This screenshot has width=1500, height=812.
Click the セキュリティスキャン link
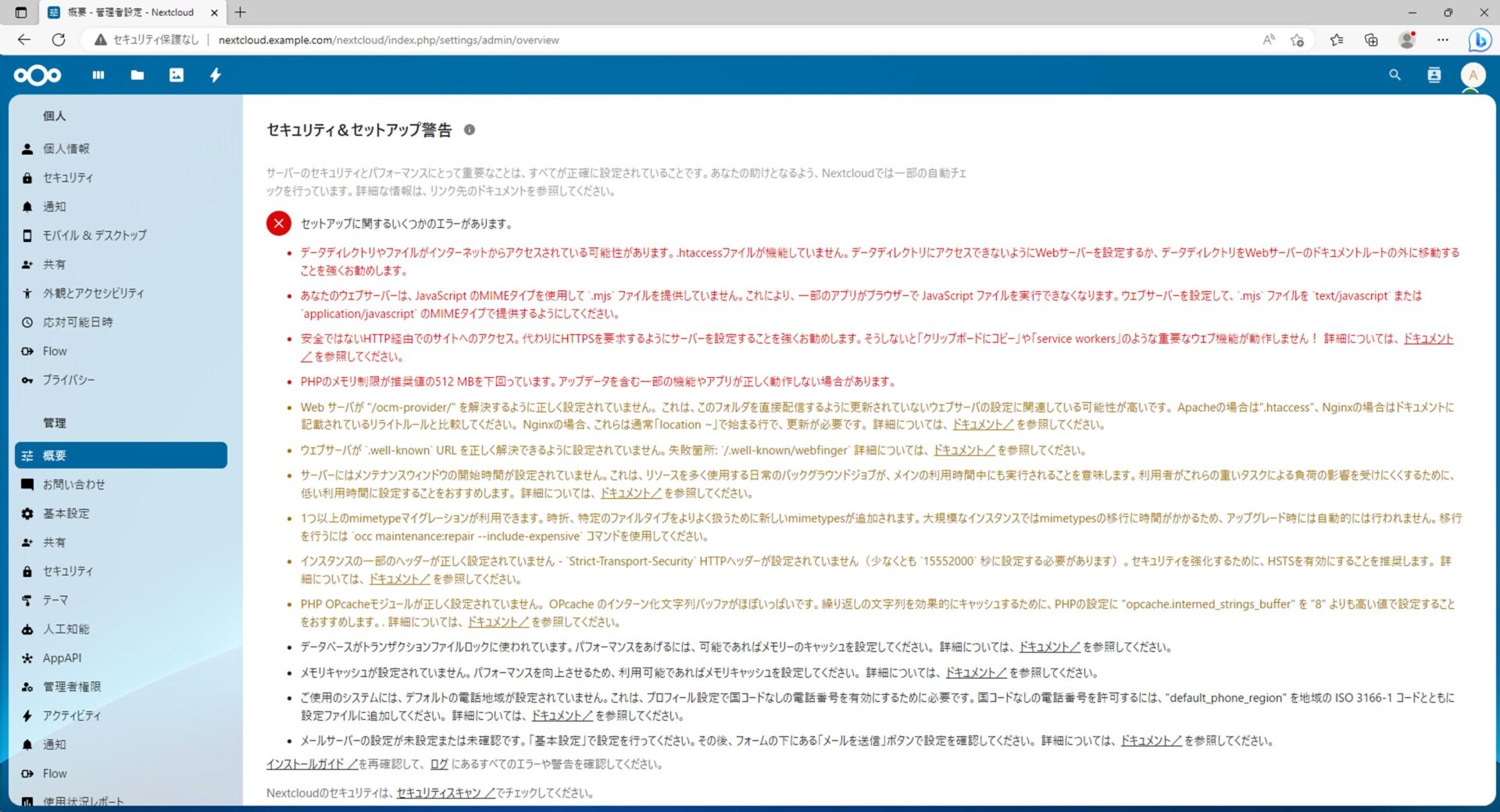point(445,792)
